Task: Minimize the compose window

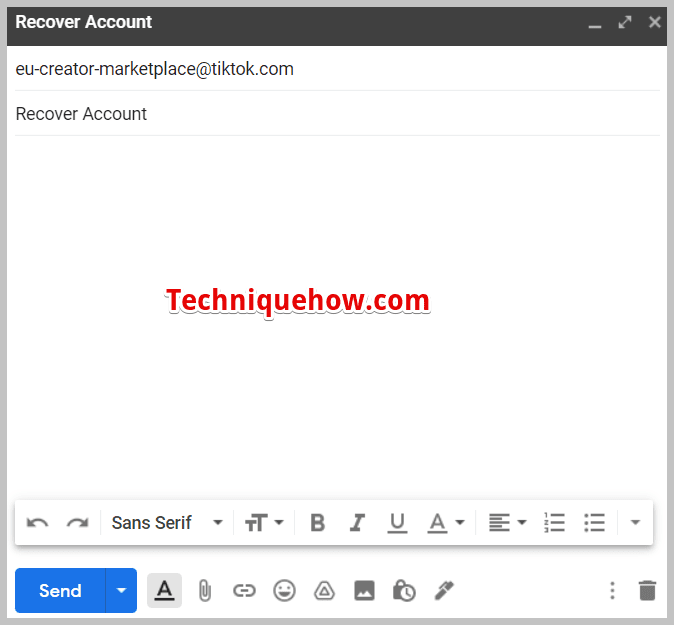Action: (595, 25)
